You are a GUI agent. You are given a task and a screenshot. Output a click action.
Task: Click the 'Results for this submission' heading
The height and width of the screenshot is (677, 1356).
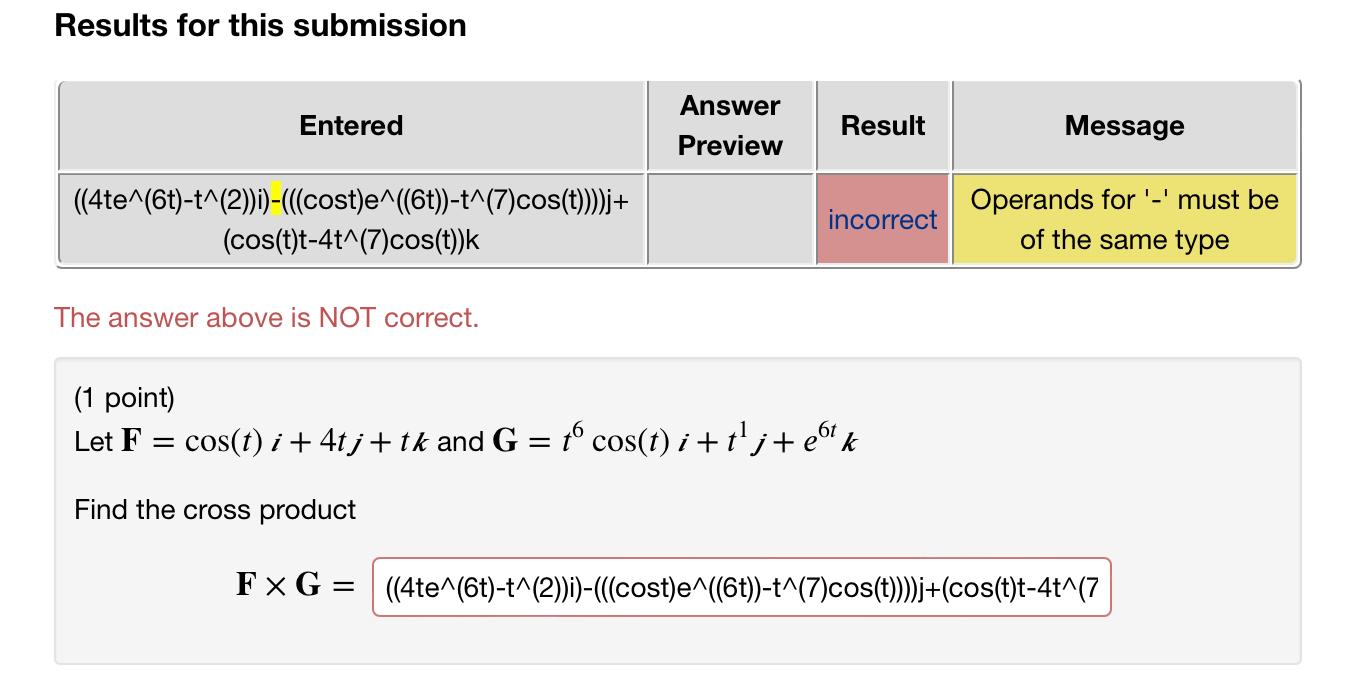[261, 25]
